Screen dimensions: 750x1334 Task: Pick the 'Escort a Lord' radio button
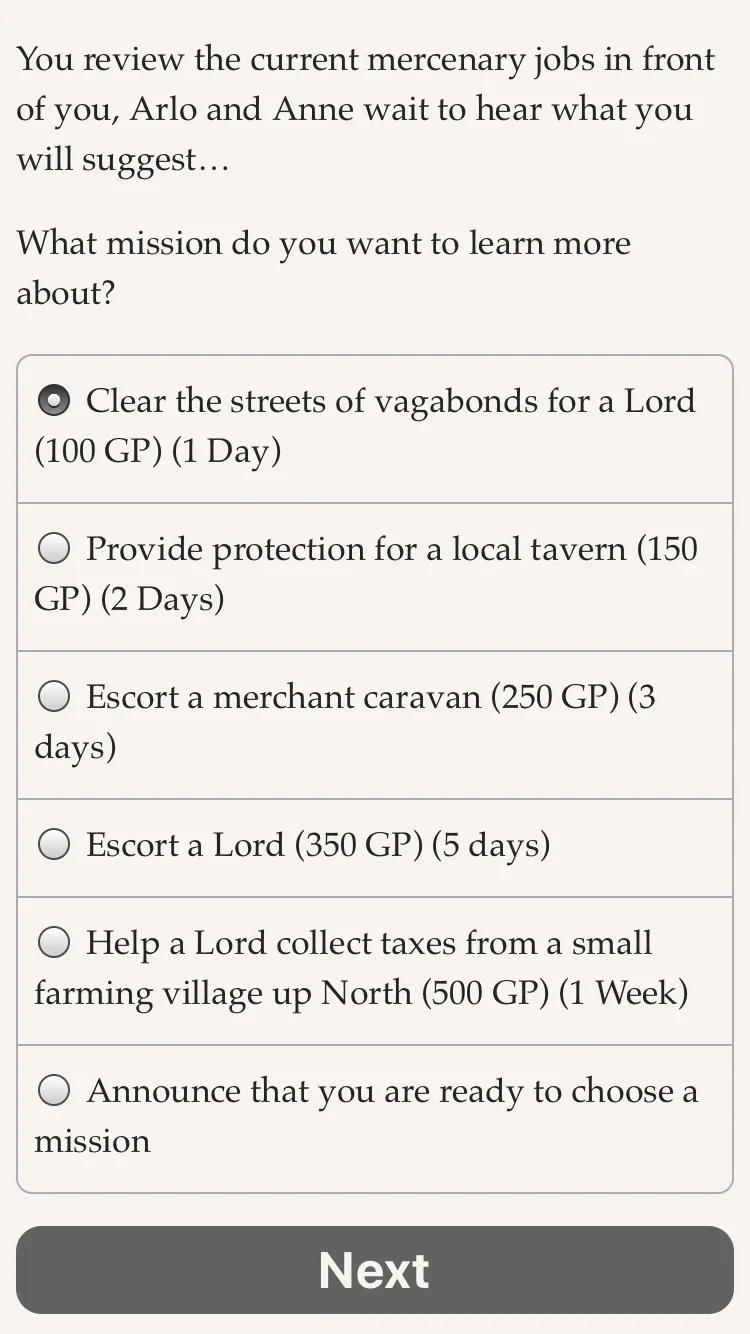pos(54,845)
